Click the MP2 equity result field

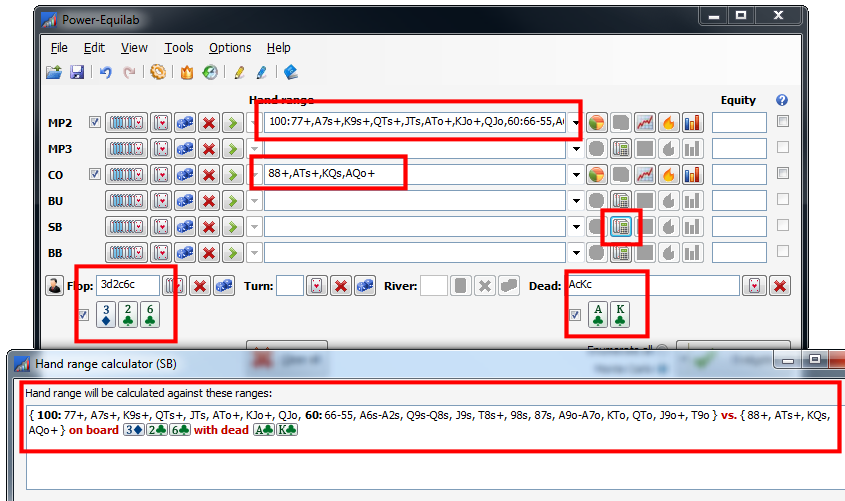(739, 123)
